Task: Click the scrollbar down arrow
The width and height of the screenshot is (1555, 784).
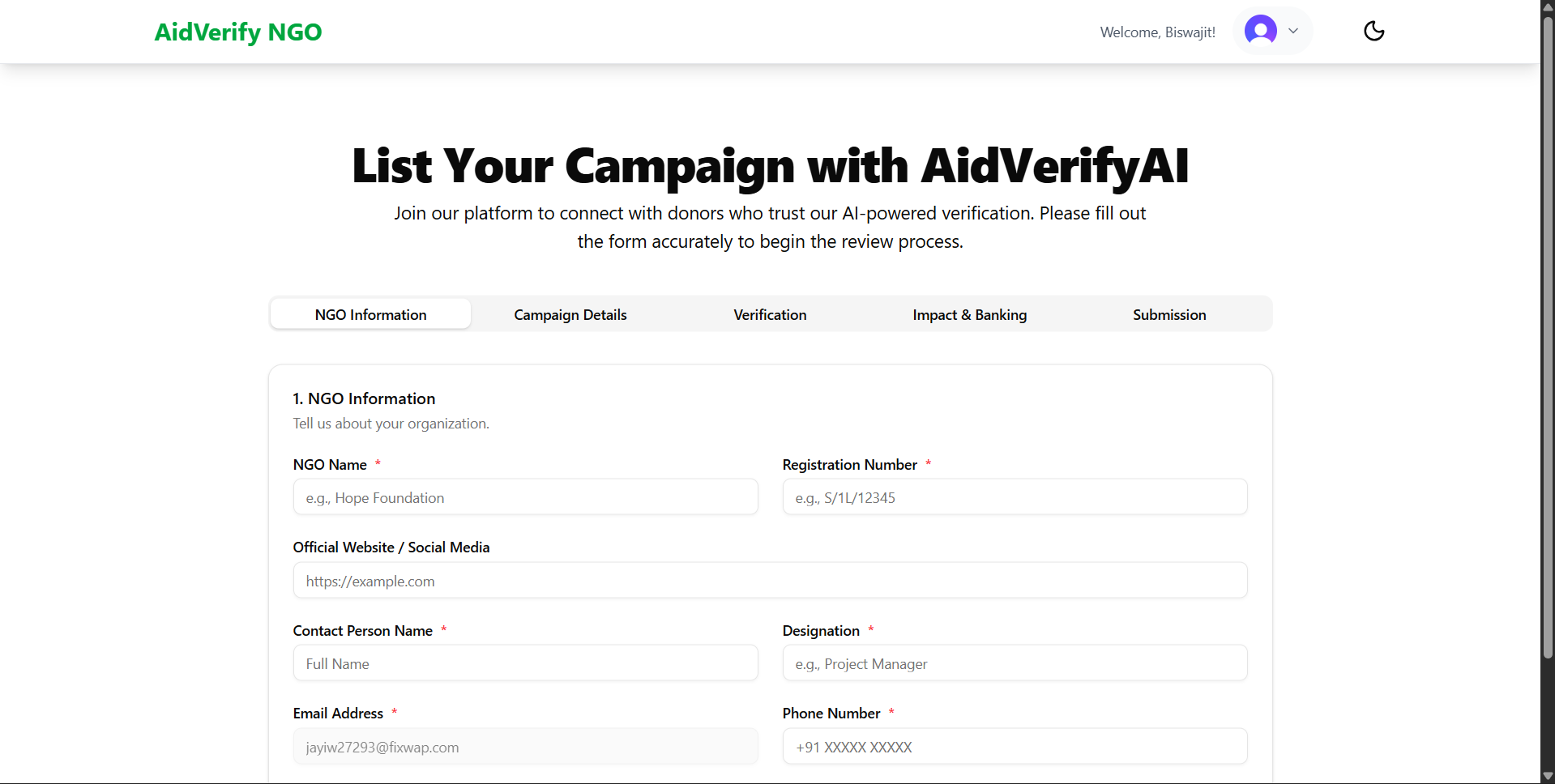Action: pyautogui.click(x=1548, y=777)
